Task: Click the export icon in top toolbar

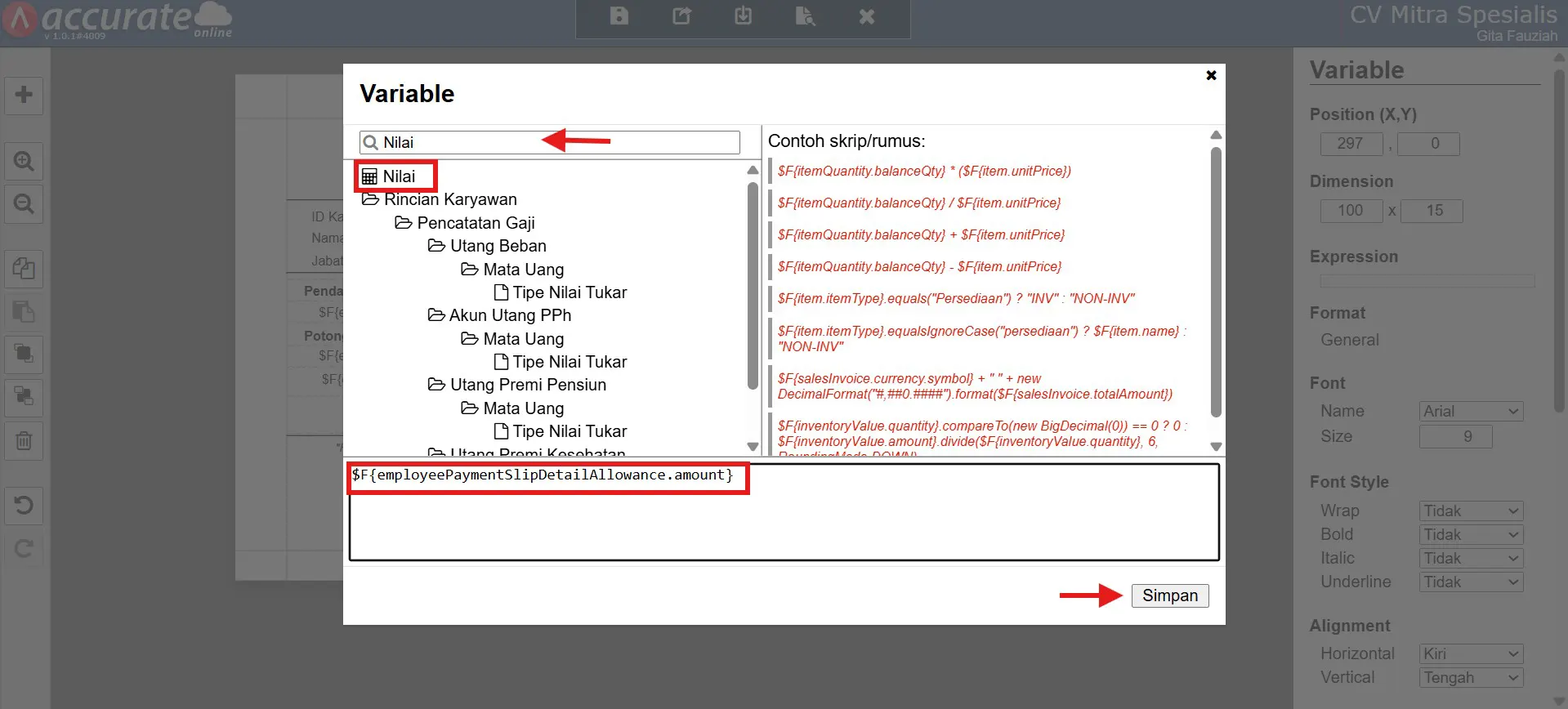Action: (681, 16)
